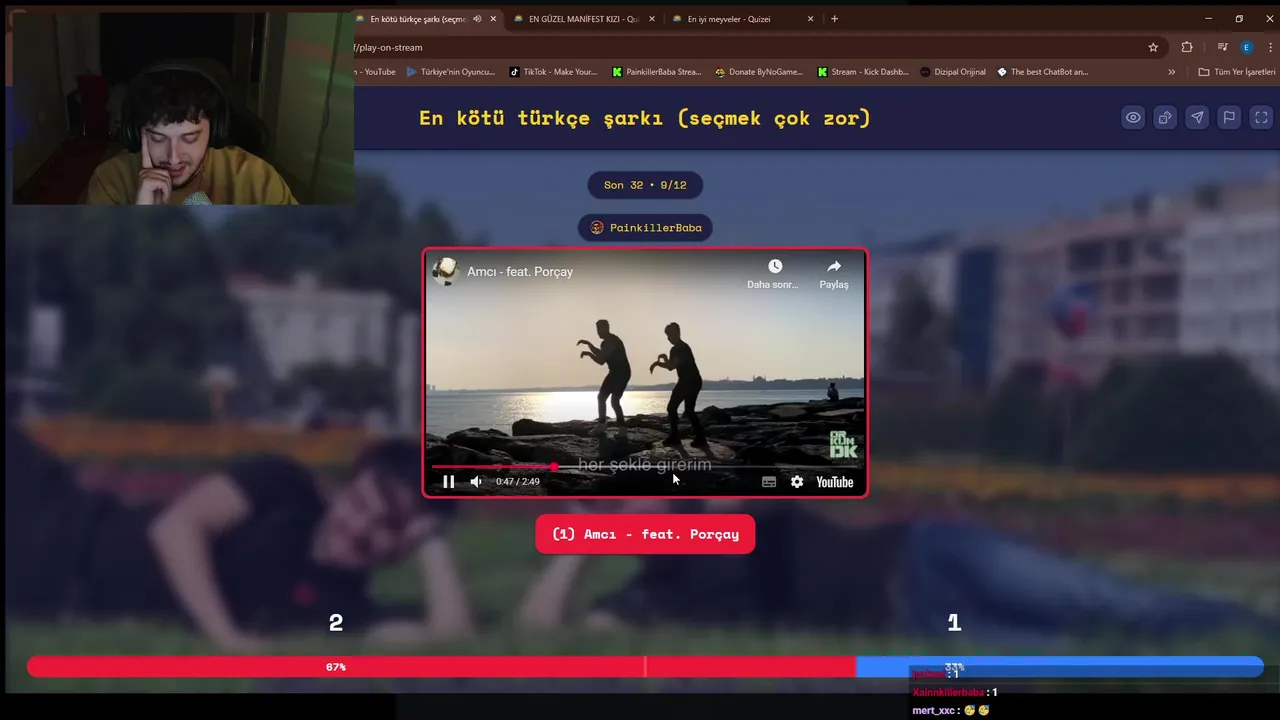
Task: Click the flag report icon
Action: pos(1229,118)
